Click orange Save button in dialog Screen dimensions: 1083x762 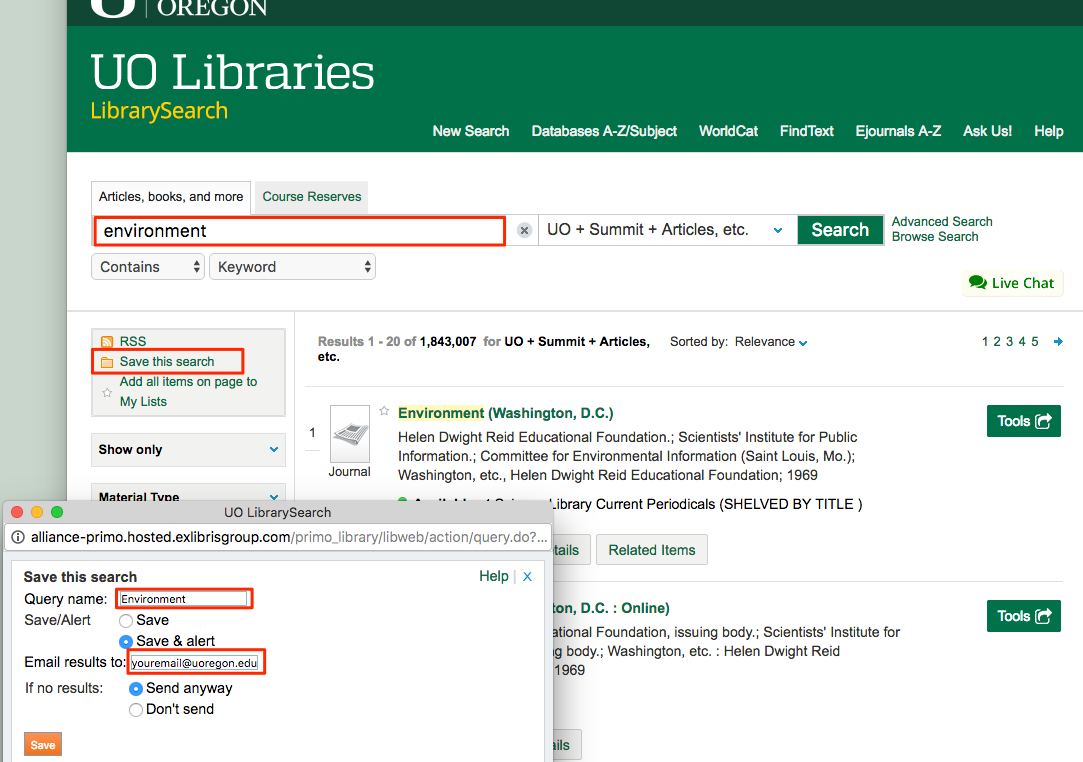[43, 745]
